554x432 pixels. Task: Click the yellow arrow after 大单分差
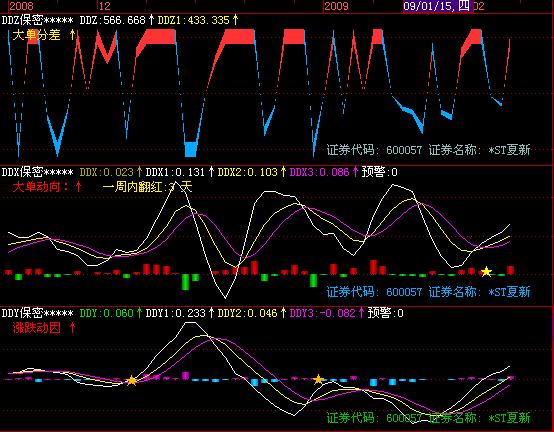pyautogui.click(x=73, y=35)
